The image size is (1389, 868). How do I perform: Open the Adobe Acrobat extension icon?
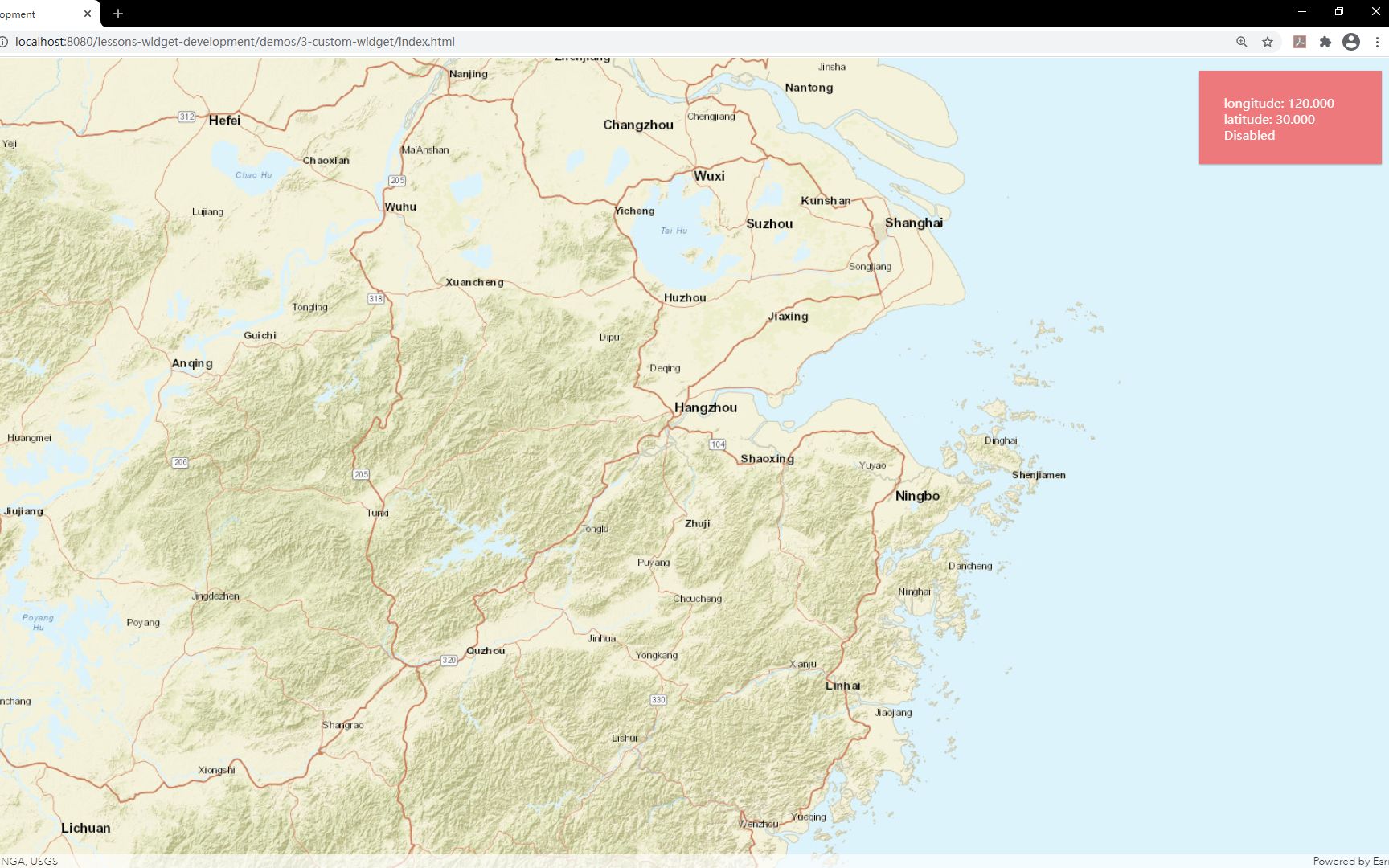pyautogui.click(x=1299, y=42)
